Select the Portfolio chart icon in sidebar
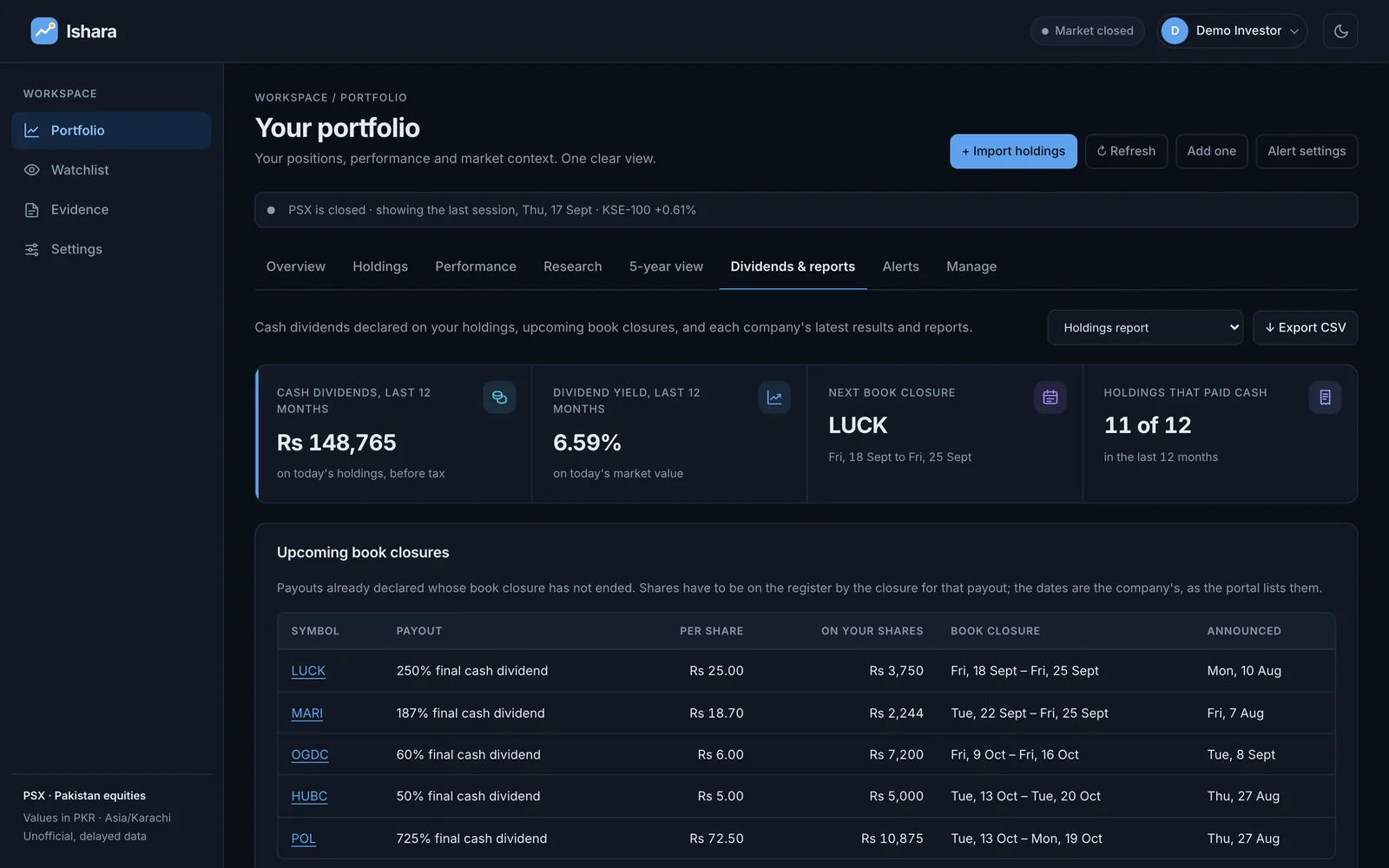This screenshot has height=868, width=1389. [x=32, y=130]
